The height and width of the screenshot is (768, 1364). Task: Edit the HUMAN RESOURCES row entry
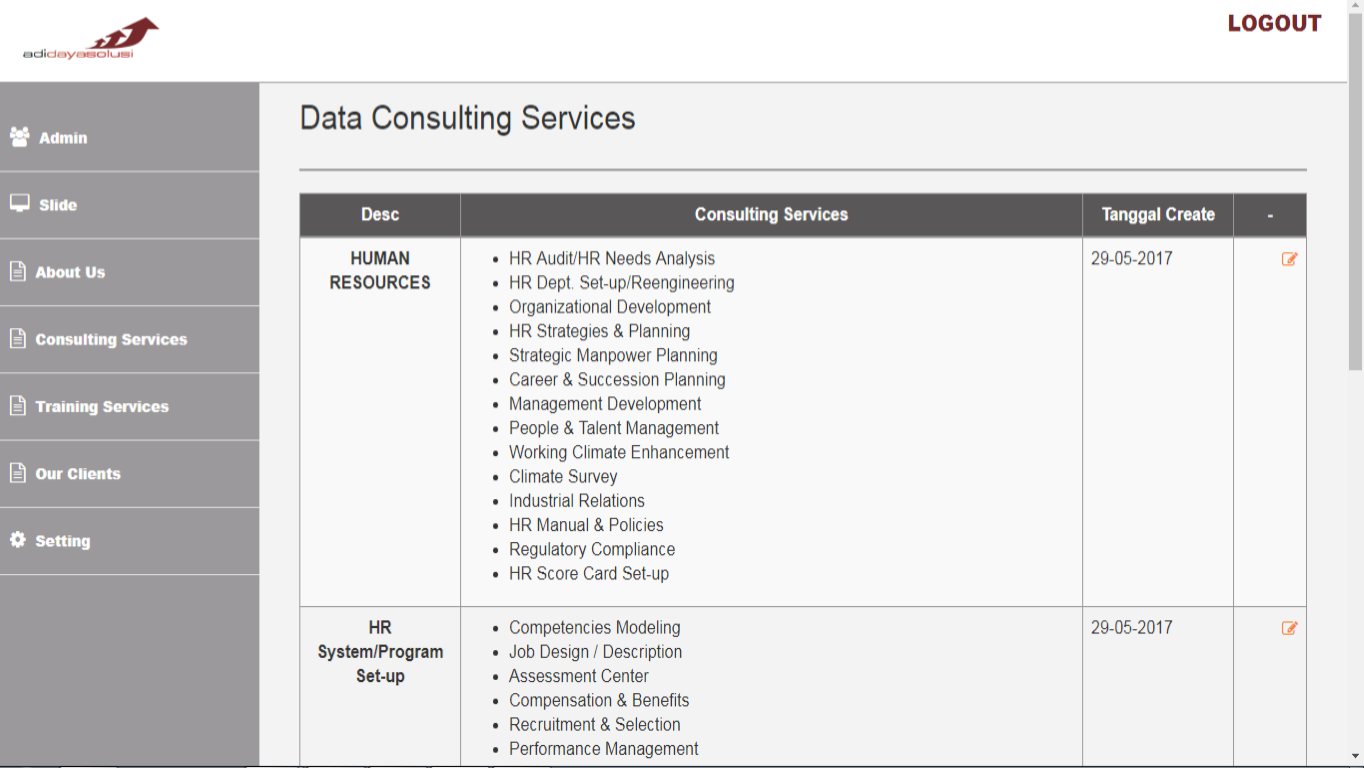pyautogui.click(x=1289, y=259)
